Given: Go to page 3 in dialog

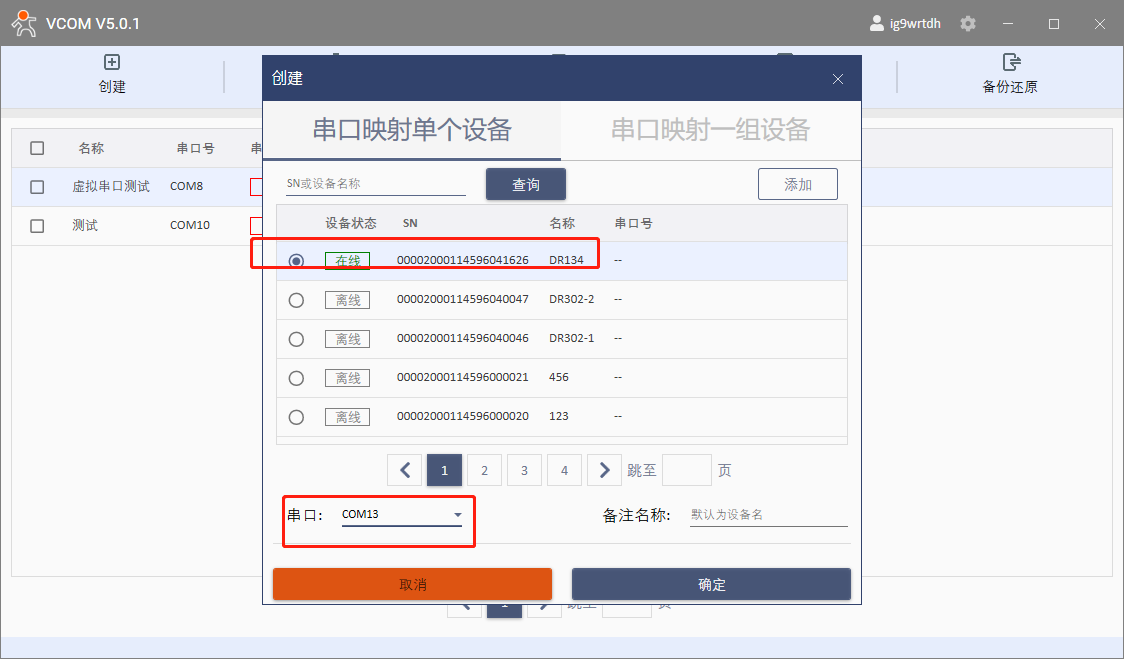Looking at the screenshot, I should [x=524, y=470].
